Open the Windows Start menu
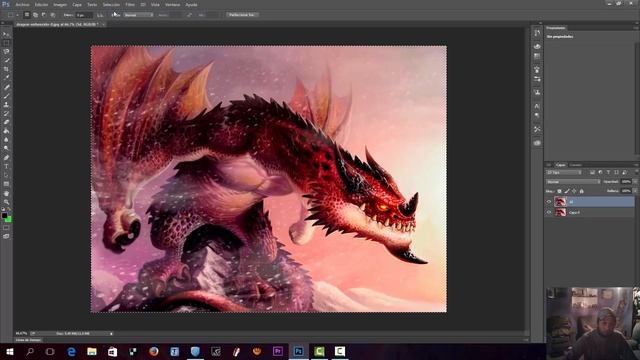 tap(9, 351)
